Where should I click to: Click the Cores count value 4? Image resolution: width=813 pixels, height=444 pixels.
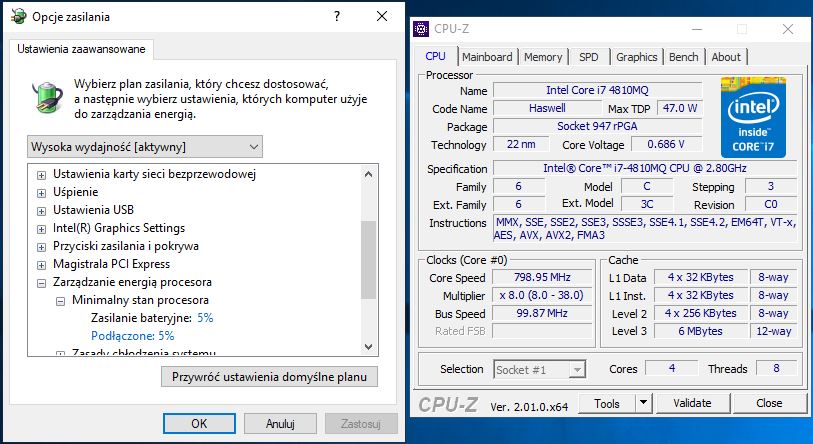[x=672, y=368]
